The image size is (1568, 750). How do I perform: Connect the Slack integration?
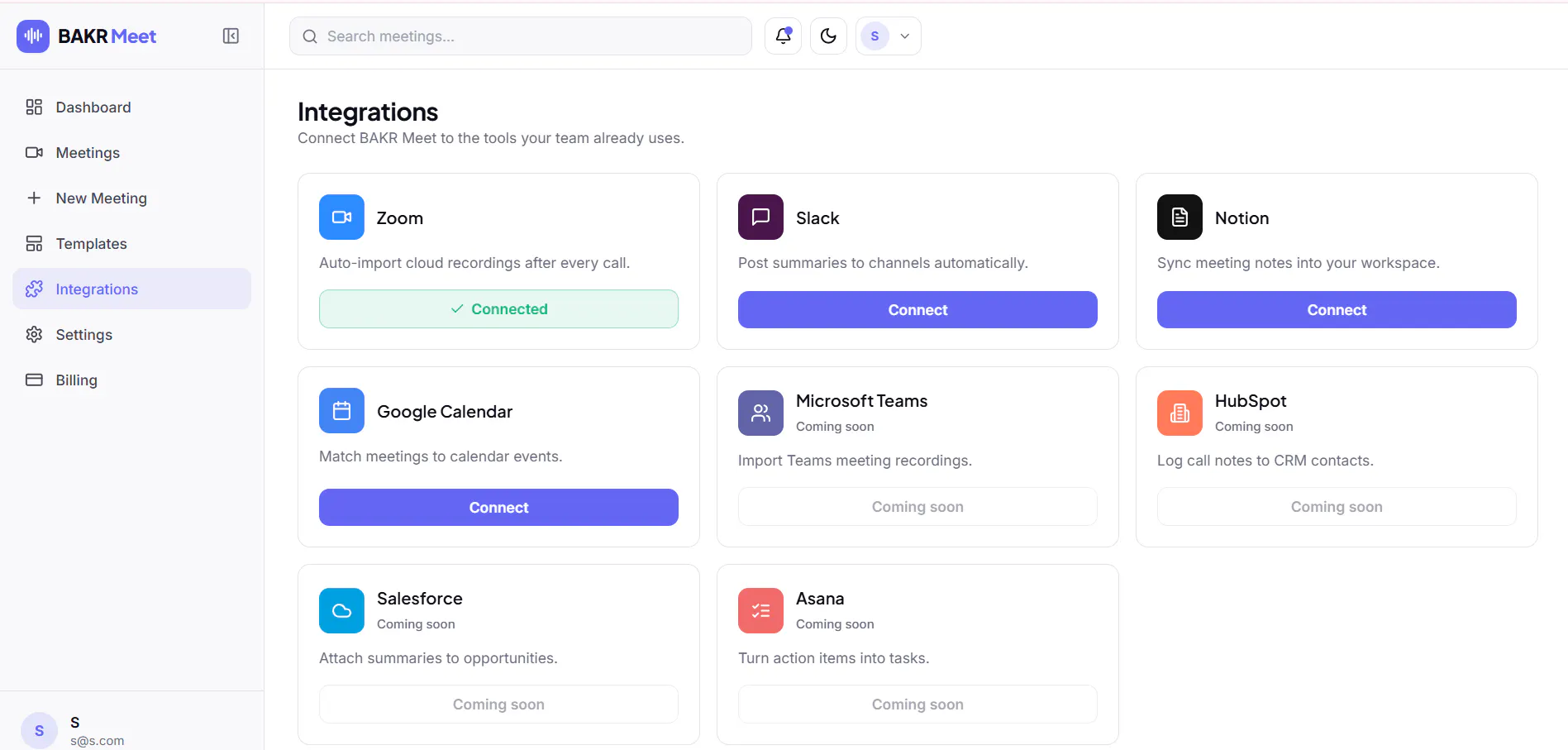coord(917,309)
